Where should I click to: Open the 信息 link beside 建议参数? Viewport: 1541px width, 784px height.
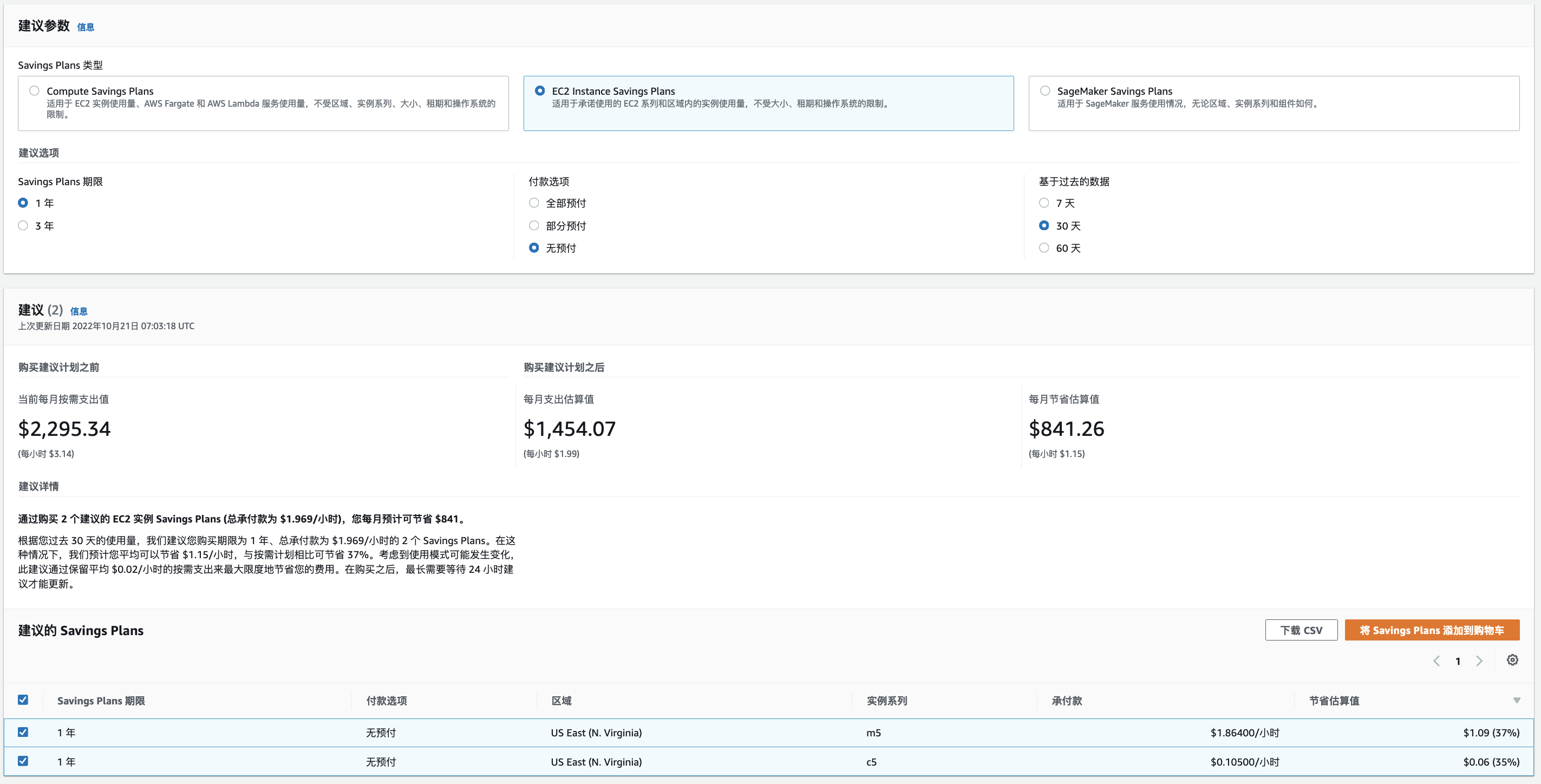coord(86,27)
